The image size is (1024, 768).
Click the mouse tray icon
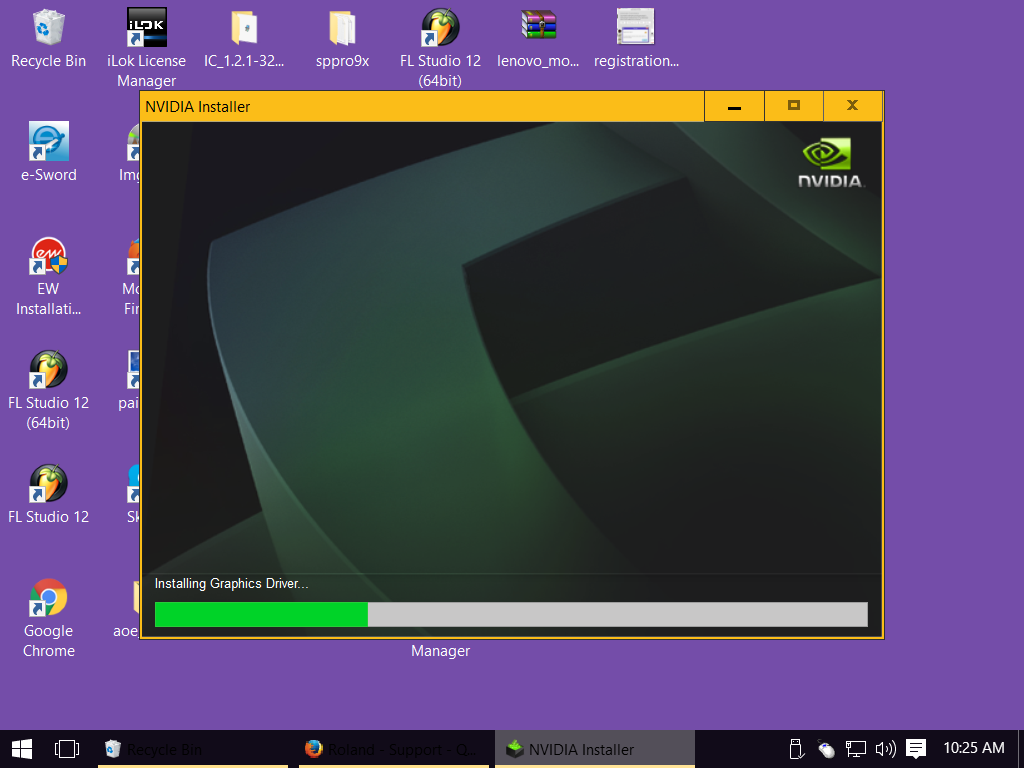pos(826,749)
